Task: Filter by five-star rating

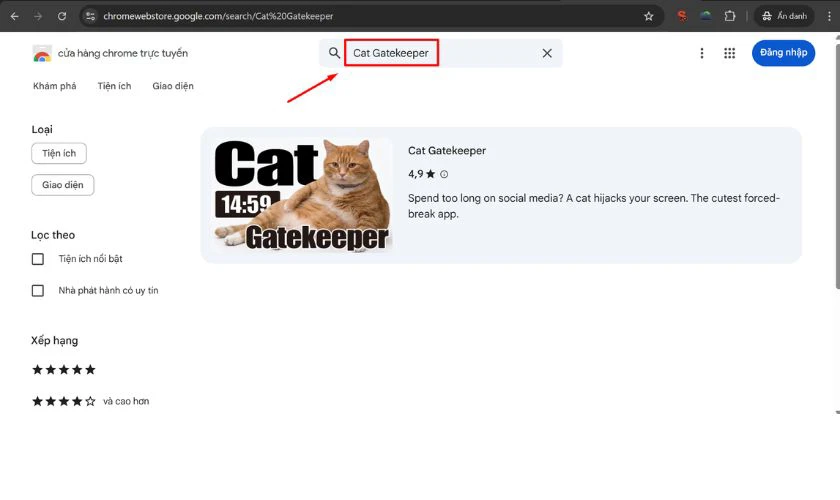Action: click(64, 370)
